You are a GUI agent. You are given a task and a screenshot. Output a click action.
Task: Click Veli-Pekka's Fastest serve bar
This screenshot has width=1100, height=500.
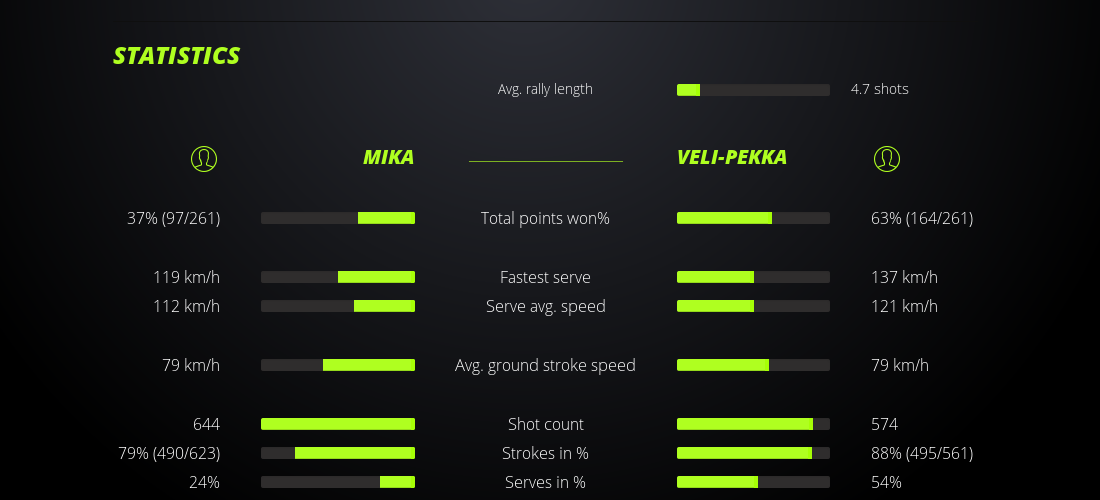pyautogui.click(x=753, y=277)
